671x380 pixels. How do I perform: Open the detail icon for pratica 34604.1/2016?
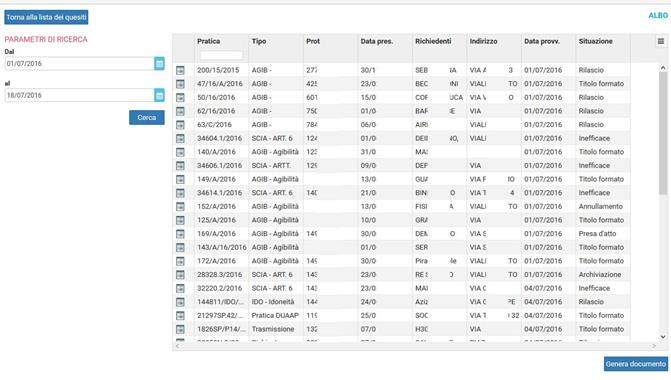click(x=180, y=138)
